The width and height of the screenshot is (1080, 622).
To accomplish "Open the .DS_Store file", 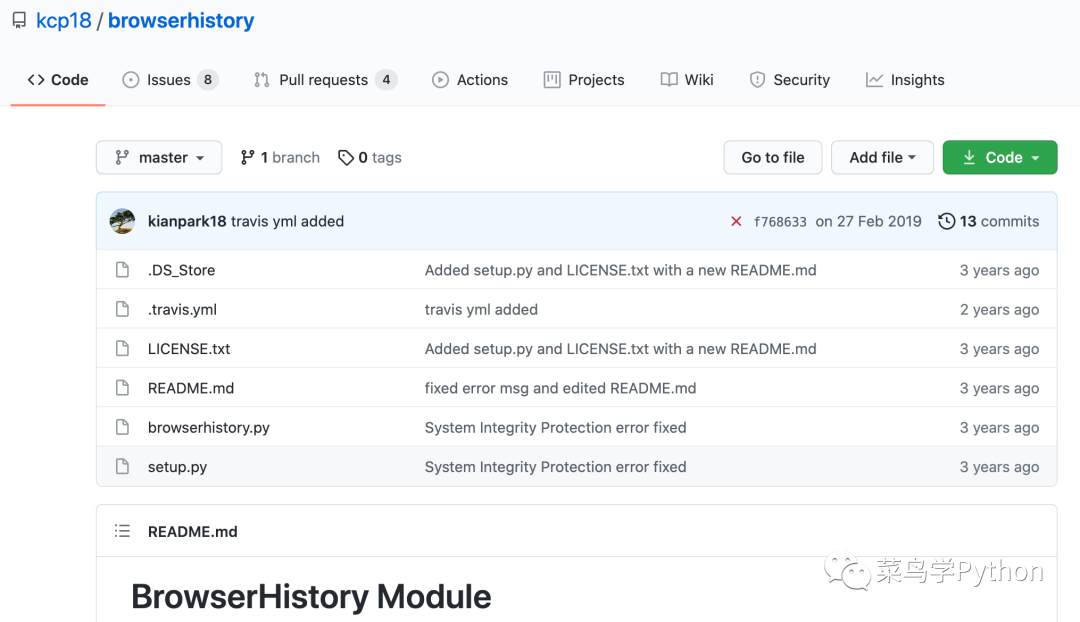I will click(x=181, y=270).
